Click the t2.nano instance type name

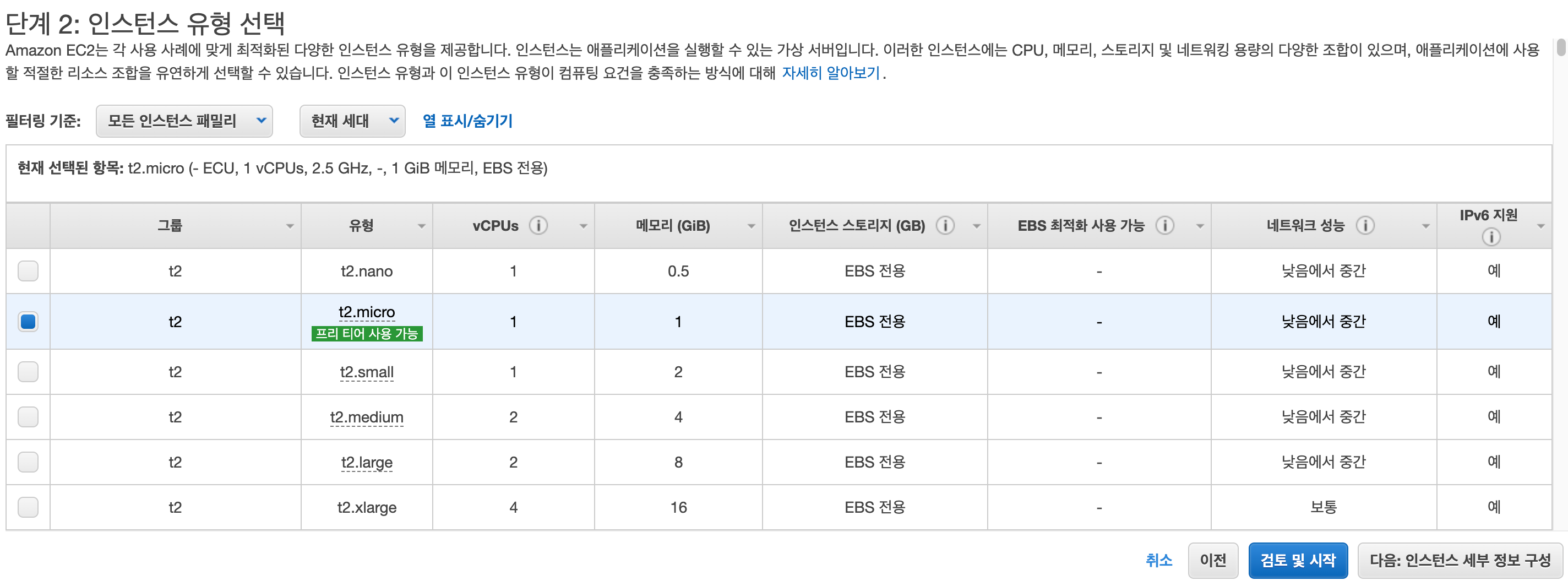coord(367,271)
